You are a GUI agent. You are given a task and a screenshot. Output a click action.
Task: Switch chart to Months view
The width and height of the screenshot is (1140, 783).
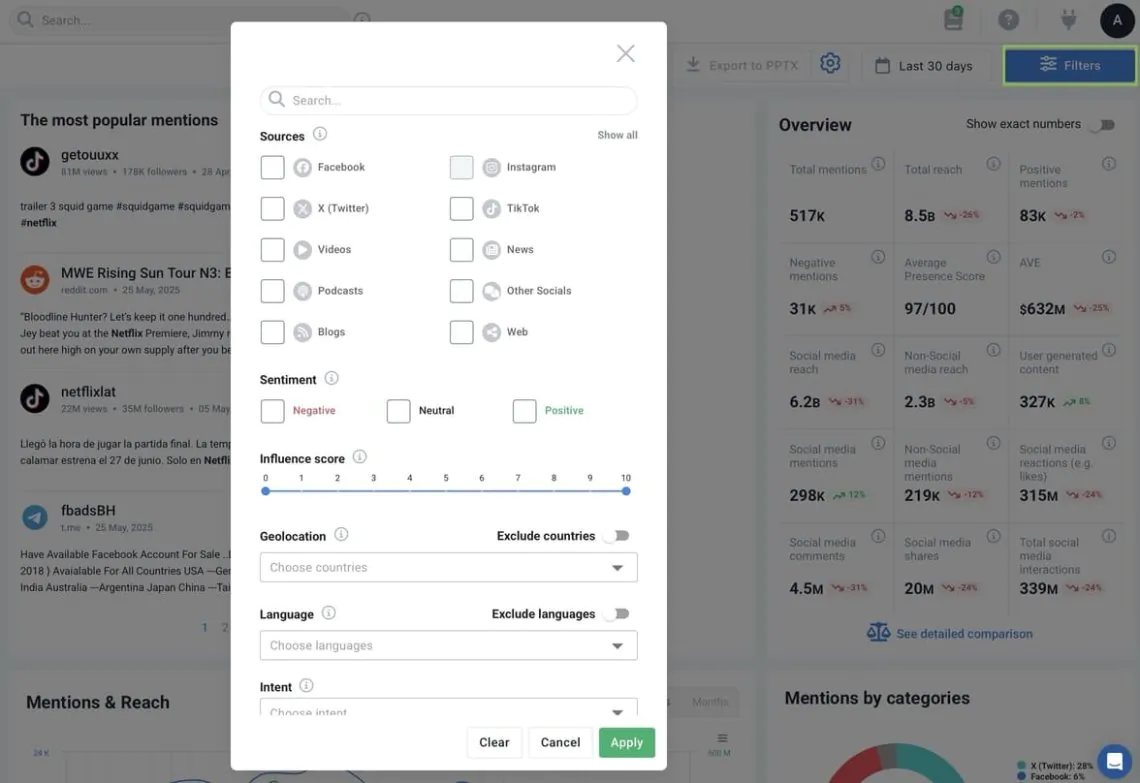tap(710, 702)
